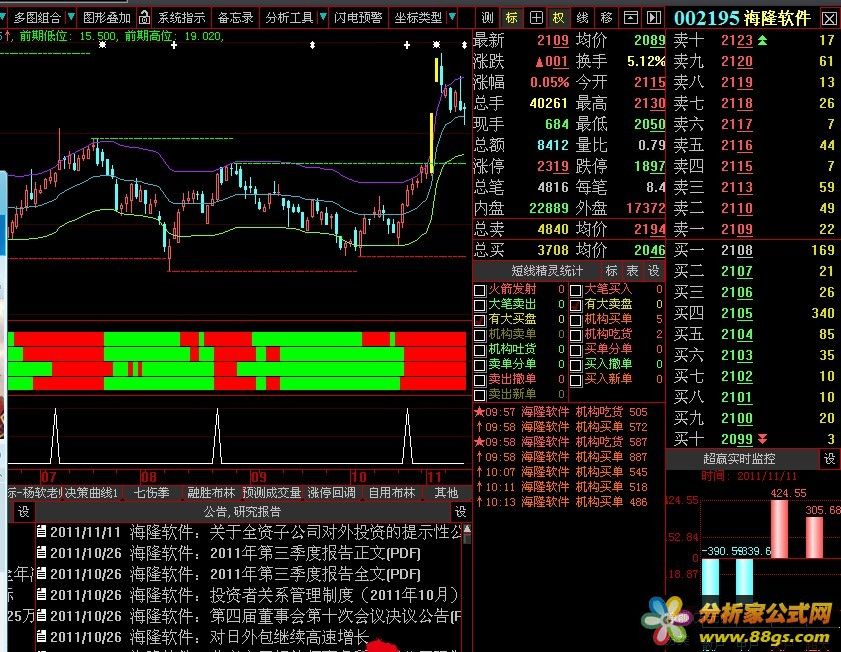841x652 pixels.
Task: Click the announcement list vertical scrollbar
Action: tap(467, 587)
